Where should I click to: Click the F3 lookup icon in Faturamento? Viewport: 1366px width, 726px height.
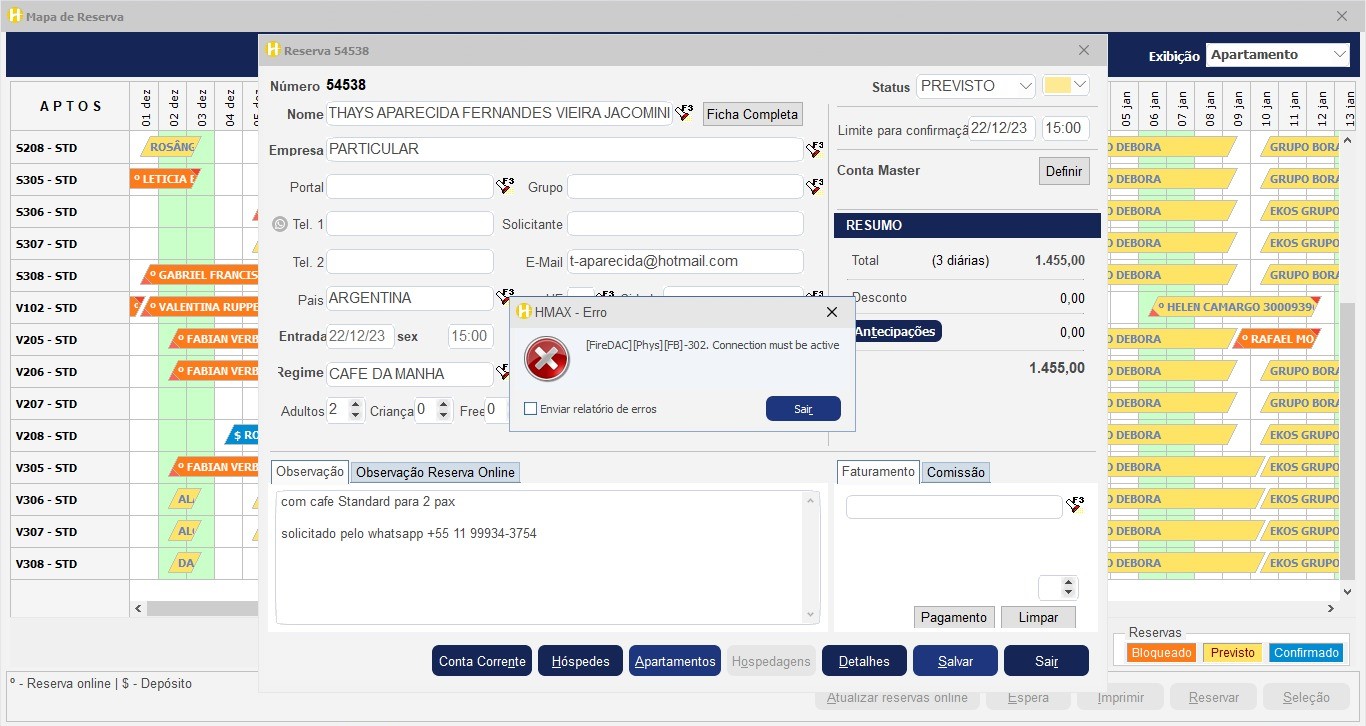point(1075,506)
